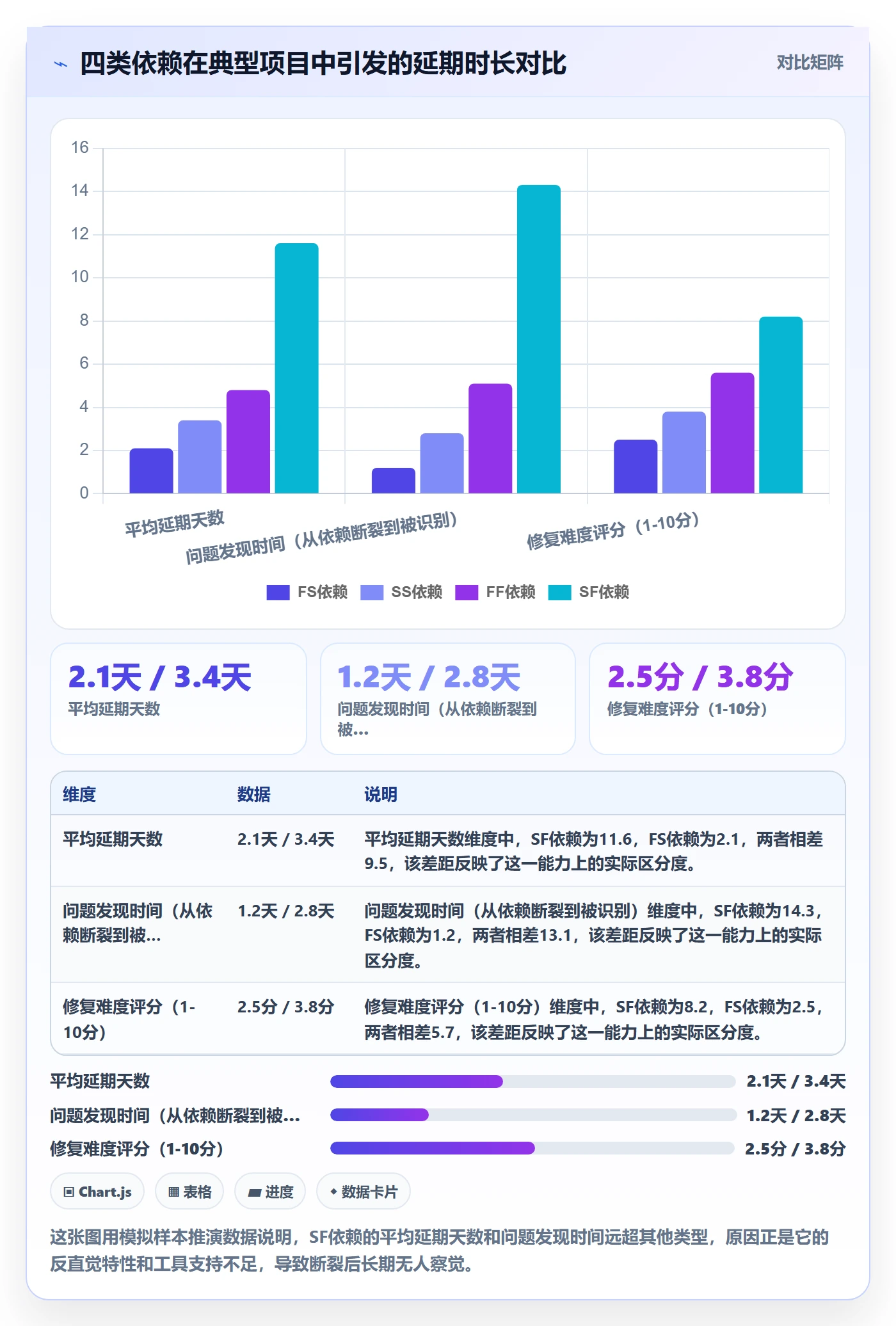Click x-axis label 平均延期天数
The height and width of the screenshot is (1326, 896).
click(174, 523)
